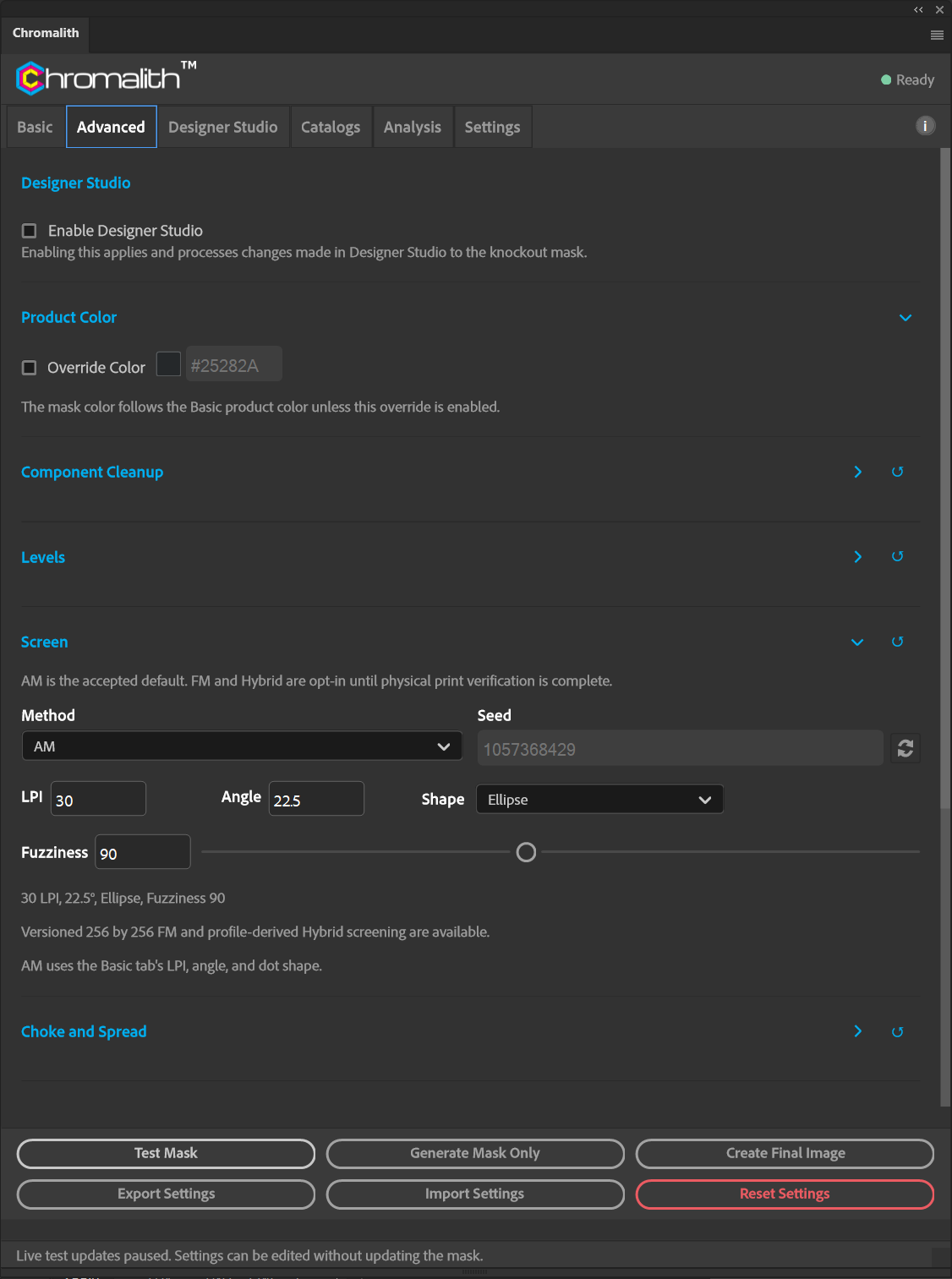Click the red Reset Settings button
Image resolution: width=952 pixels, height=1279 pixels.
(785, 1194)
